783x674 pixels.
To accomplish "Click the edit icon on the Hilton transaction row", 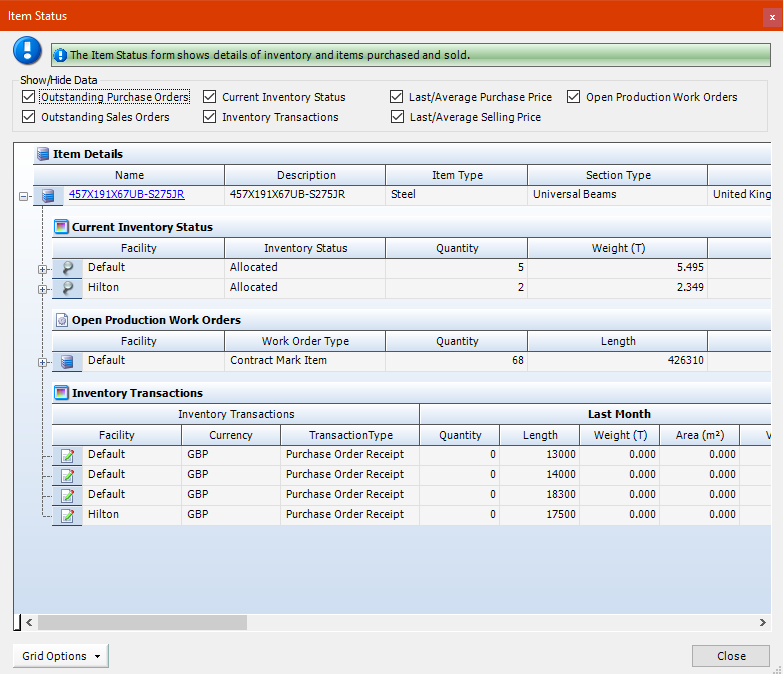I will click(x=67, y=515).
